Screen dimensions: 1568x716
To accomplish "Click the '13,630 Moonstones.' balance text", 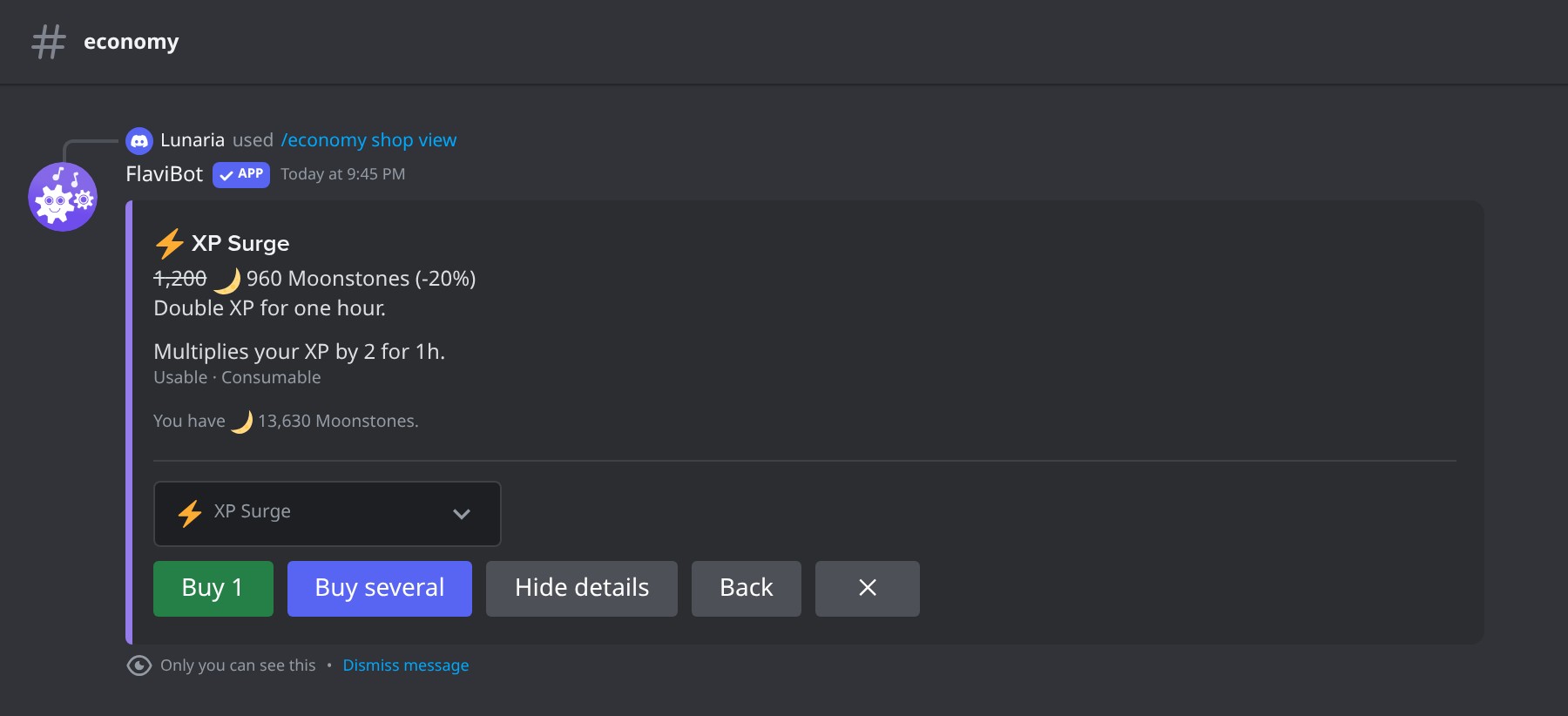I will pos(338,422).
